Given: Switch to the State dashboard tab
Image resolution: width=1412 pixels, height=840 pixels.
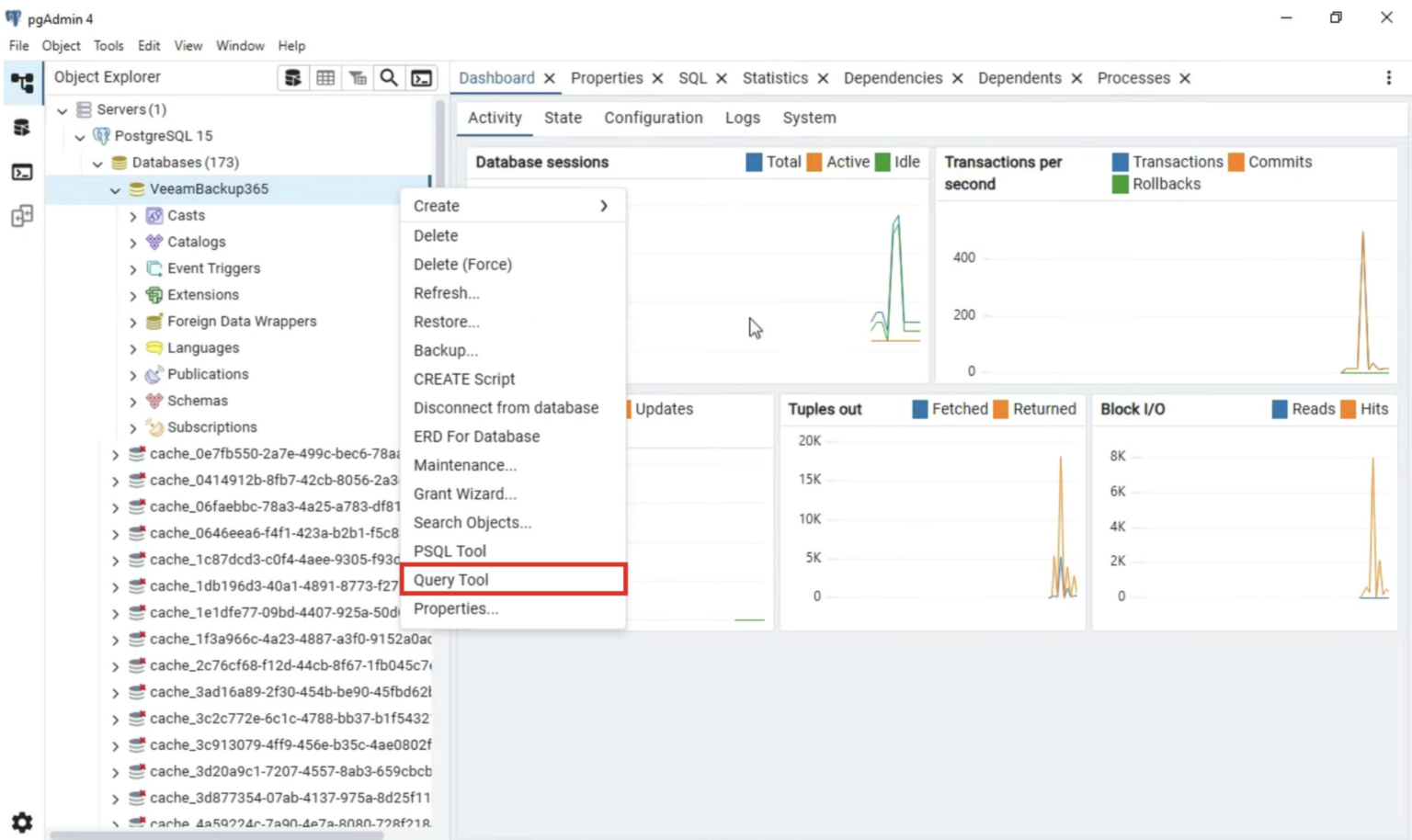Looking at the screenshot, I should [563, 118].
